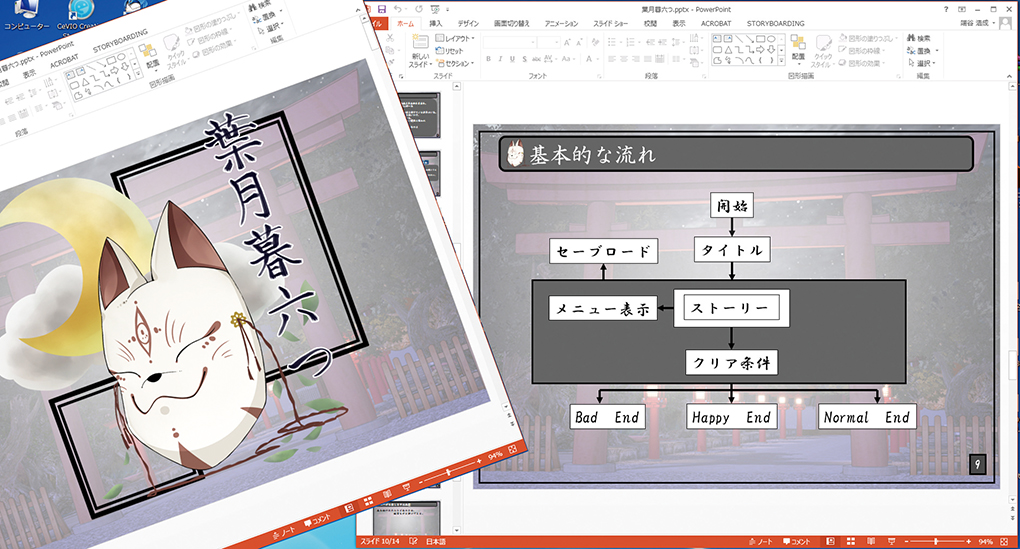Toggle Comments (コメント) pane in right status bar
Image resolution: width=1020 pixels, height=549 pixels.
pyautogui.click(x=797, y=541)
